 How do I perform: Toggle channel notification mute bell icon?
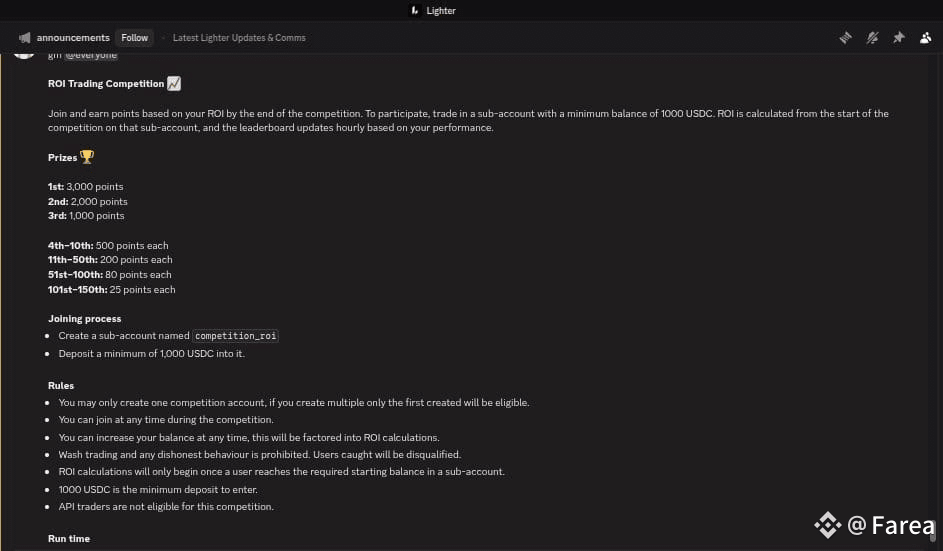(872, 38)
